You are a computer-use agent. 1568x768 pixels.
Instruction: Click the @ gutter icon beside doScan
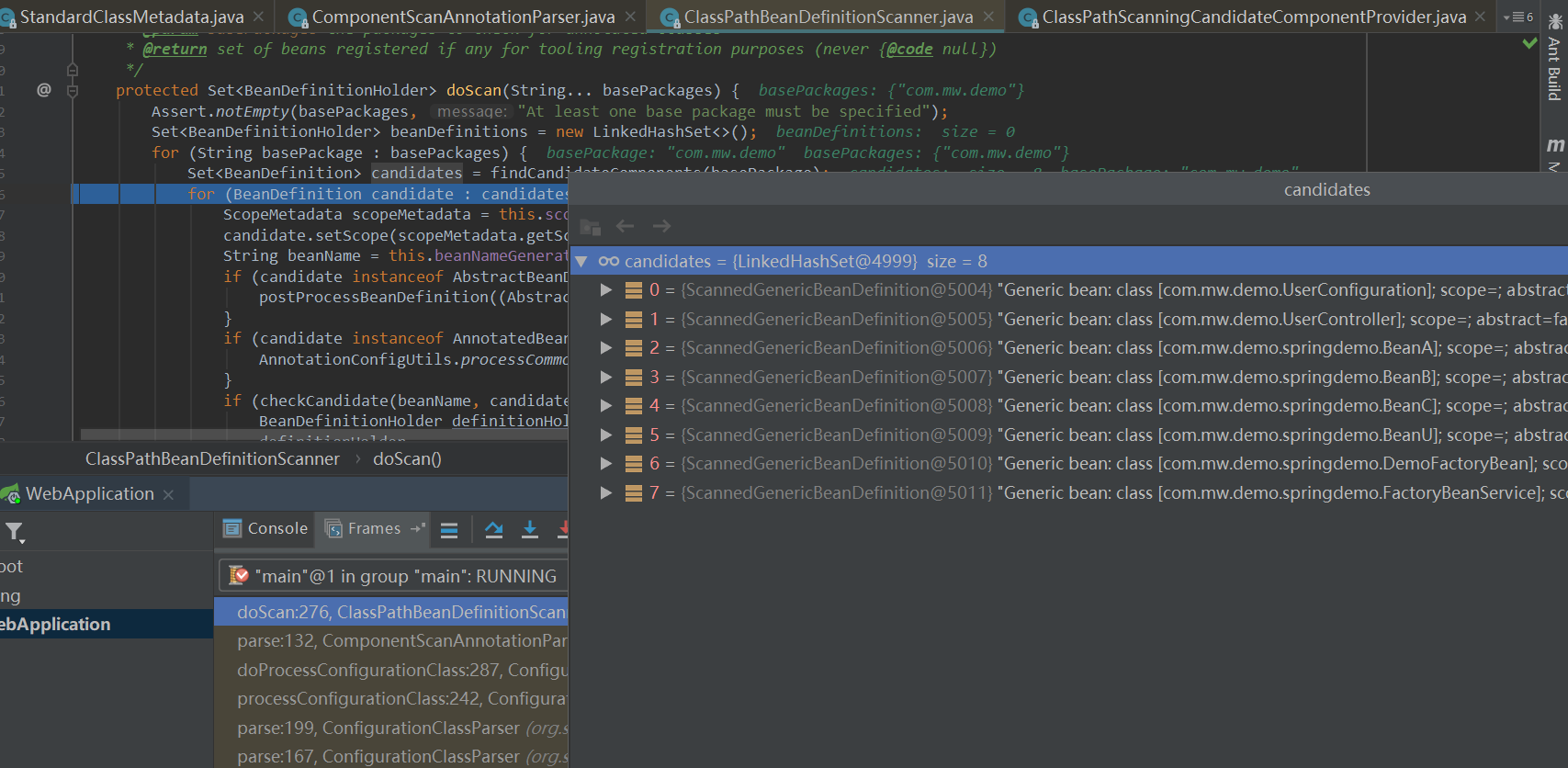pyautogui.click(x=43, y=90)
